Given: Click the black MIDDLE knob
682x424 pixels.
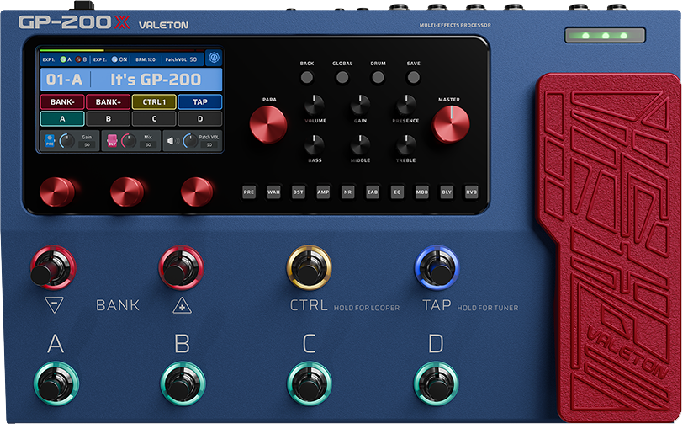Looking at the screenshot, I should [360, 146].
